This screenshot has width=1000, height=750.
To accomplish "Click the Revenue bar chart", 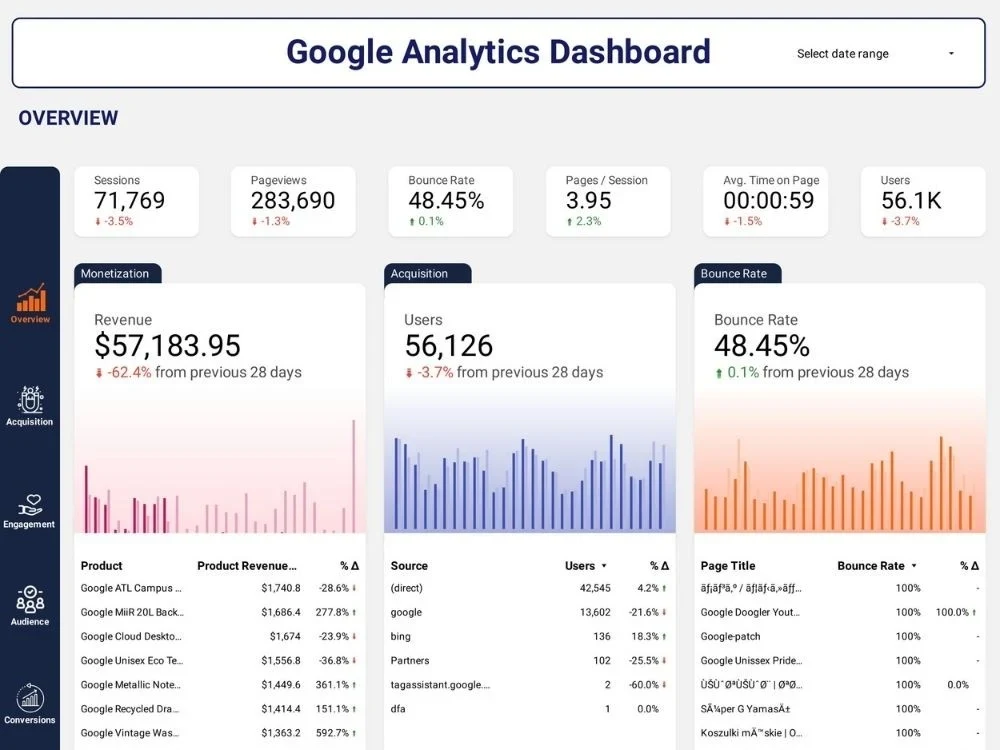I will coord(220,470).
